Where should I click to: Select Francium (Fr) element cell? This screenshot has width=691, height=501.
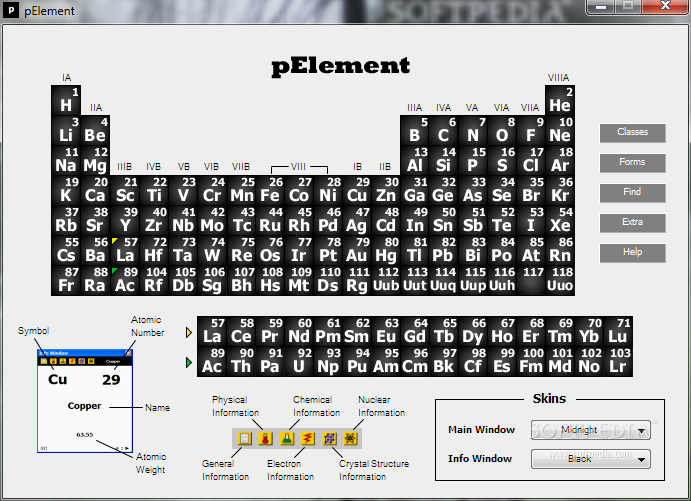point(66,280)
